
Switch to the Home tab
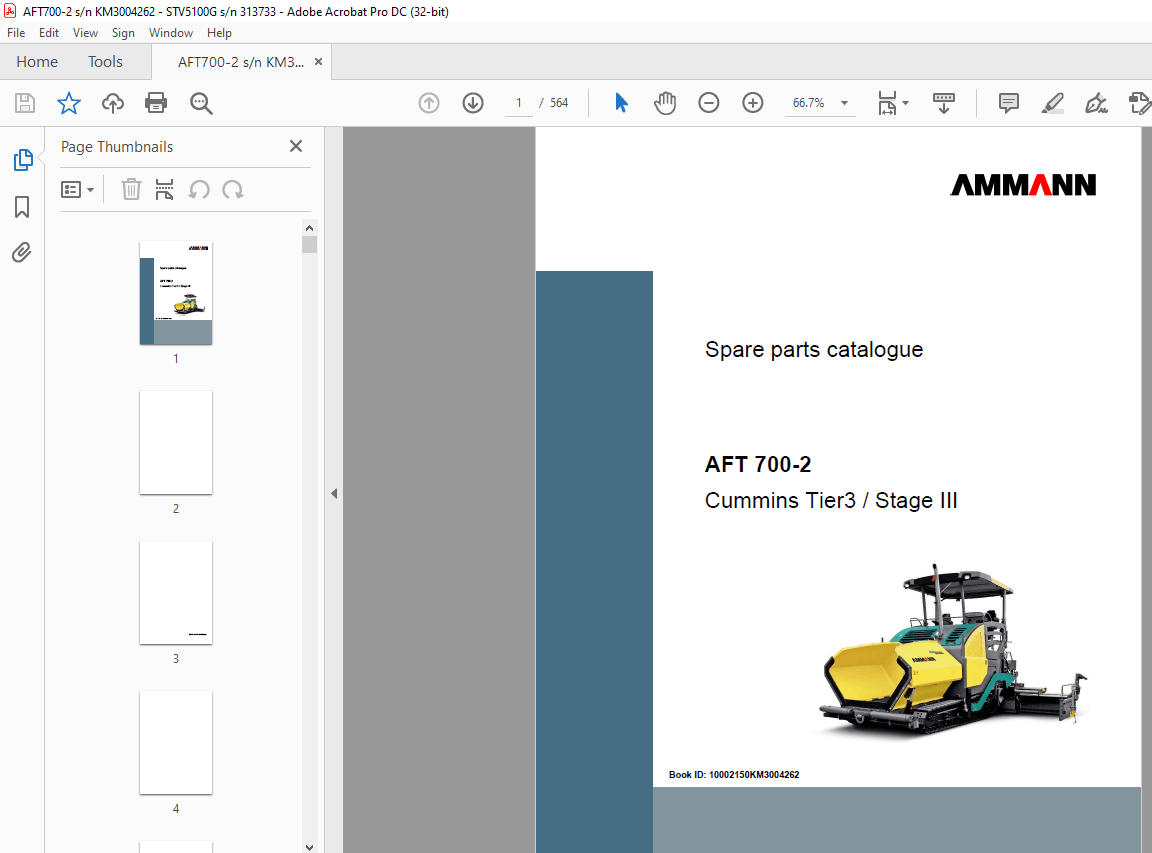[x=37, y=61]
